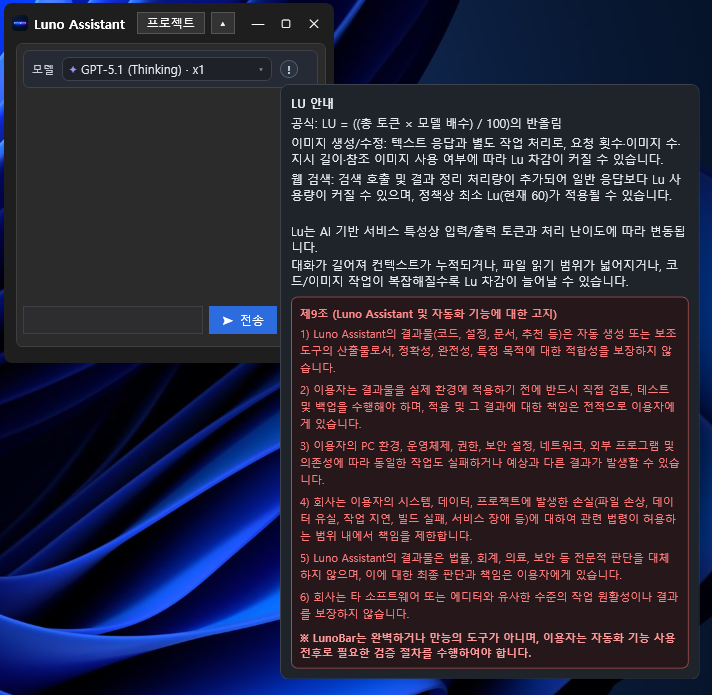Click the LU 안내 heading
712x695 pixels.
click(312, 104)
